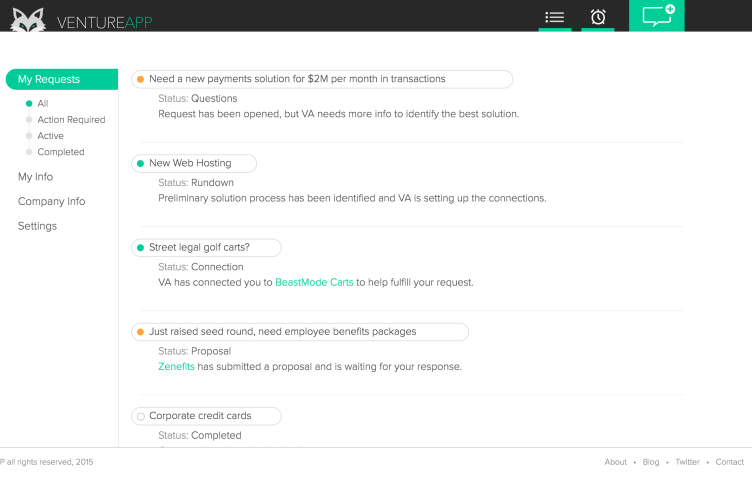The height and width of the screenshot is (478, 752).
Task: Open Company Info in sidebar
Action: [x=51, y=201]
